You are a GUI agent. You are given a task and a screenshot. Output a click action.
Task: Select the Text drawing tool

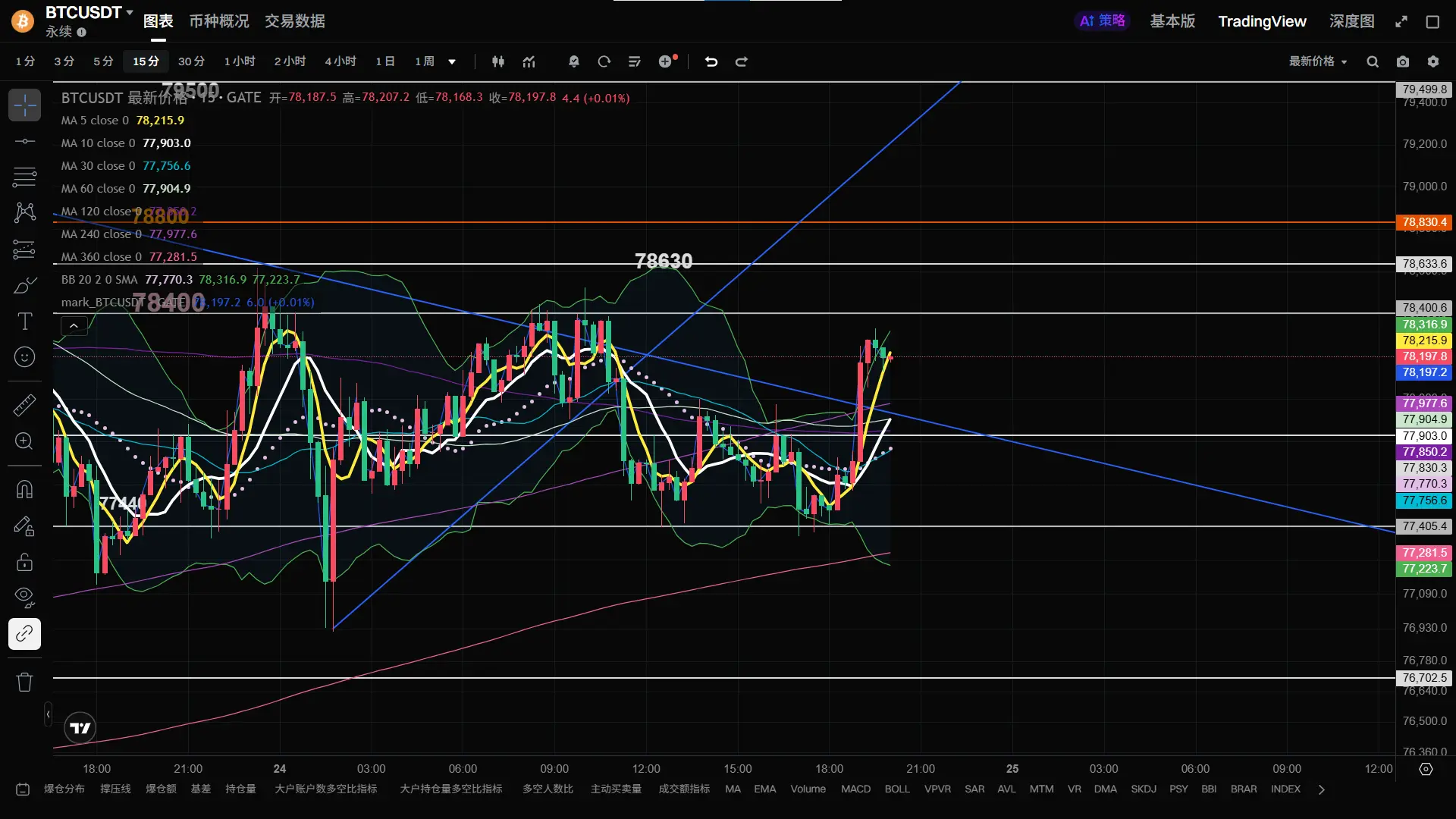pos(24,322)
